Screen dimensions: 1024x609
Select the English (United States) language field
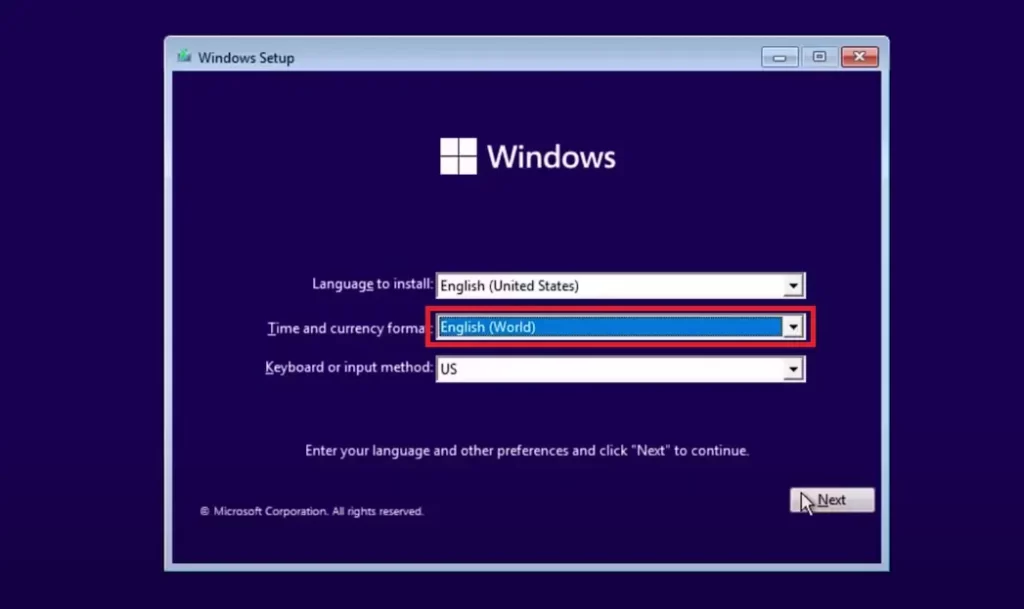(620, 286)
